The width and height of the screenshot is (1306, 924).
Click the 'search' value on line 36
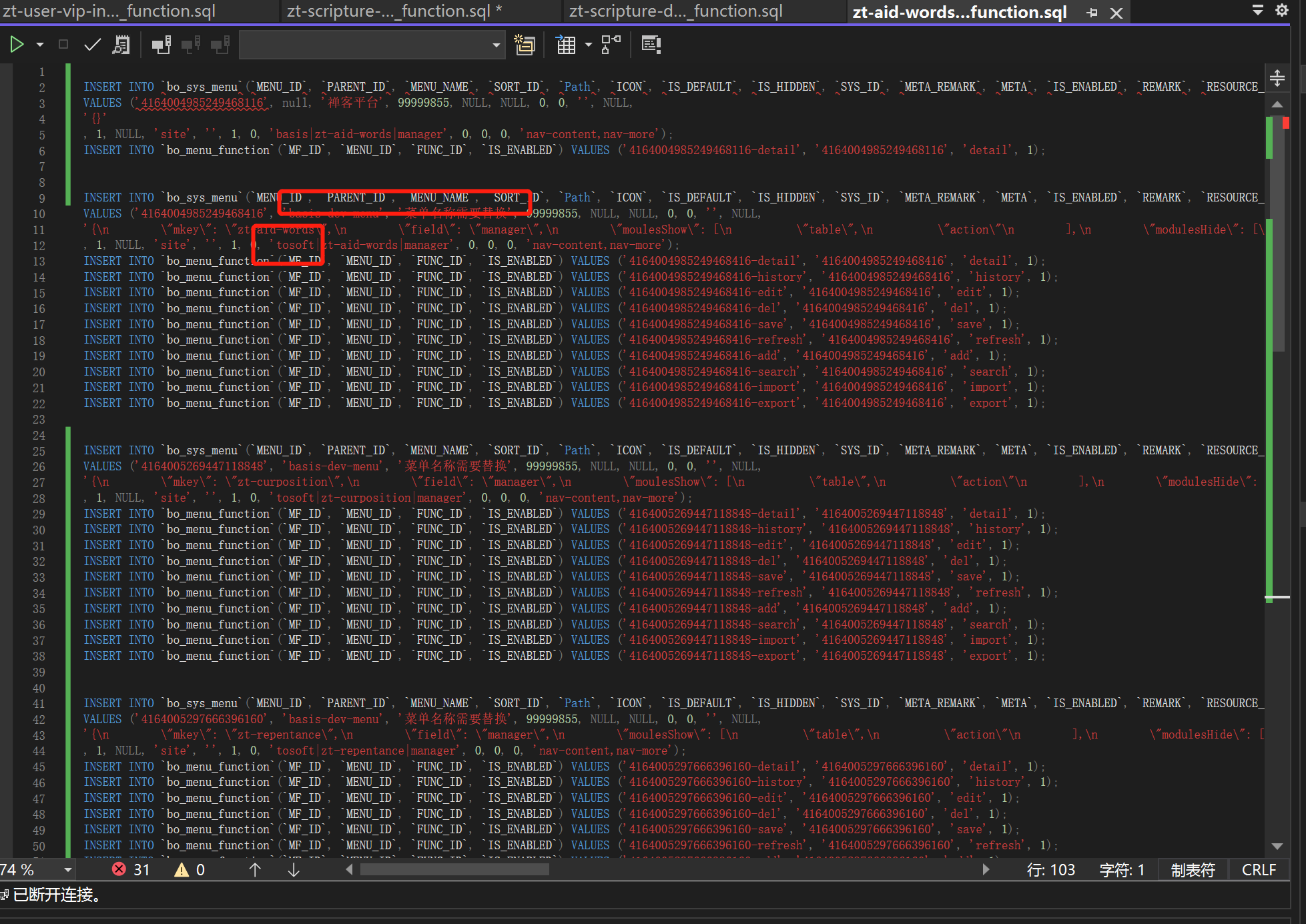(989, 624)
